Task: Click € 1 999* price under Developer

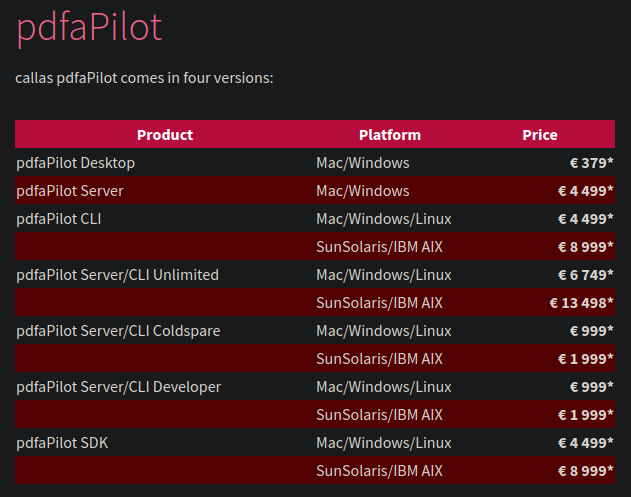Action: click(586, 415)
